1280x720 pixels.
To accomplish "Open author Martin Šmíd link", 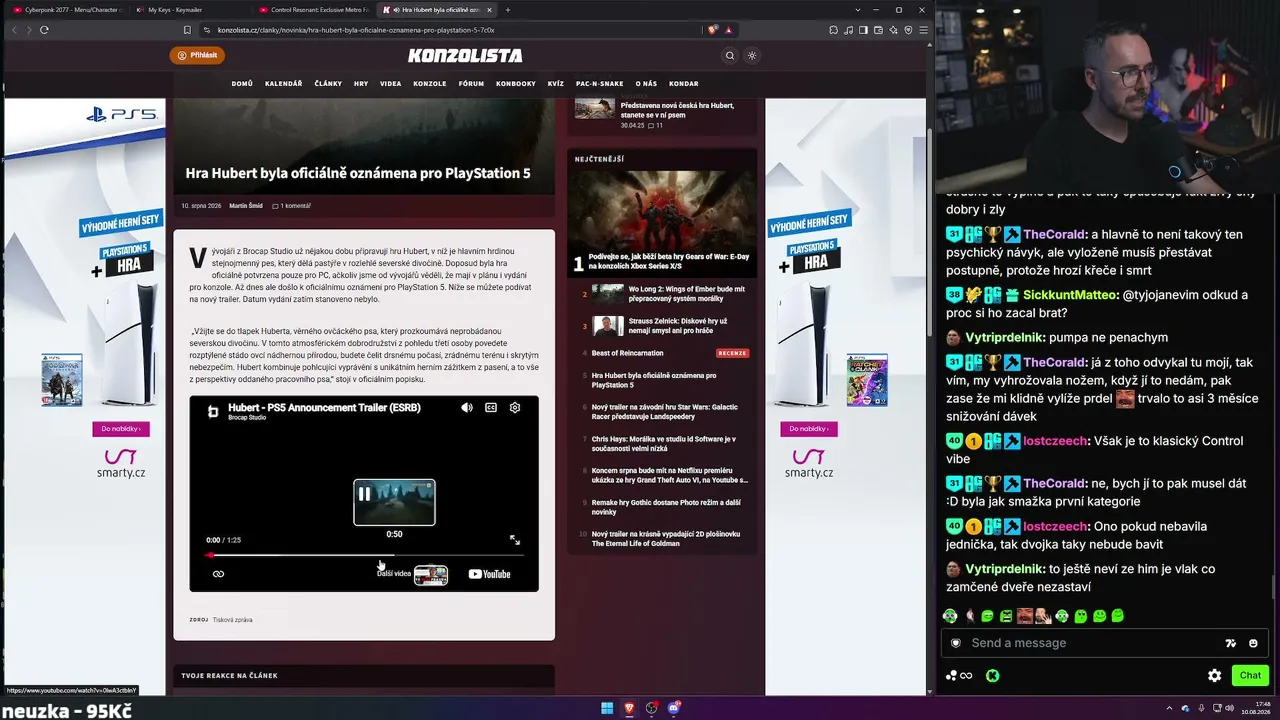I will (x=246, y=206).
